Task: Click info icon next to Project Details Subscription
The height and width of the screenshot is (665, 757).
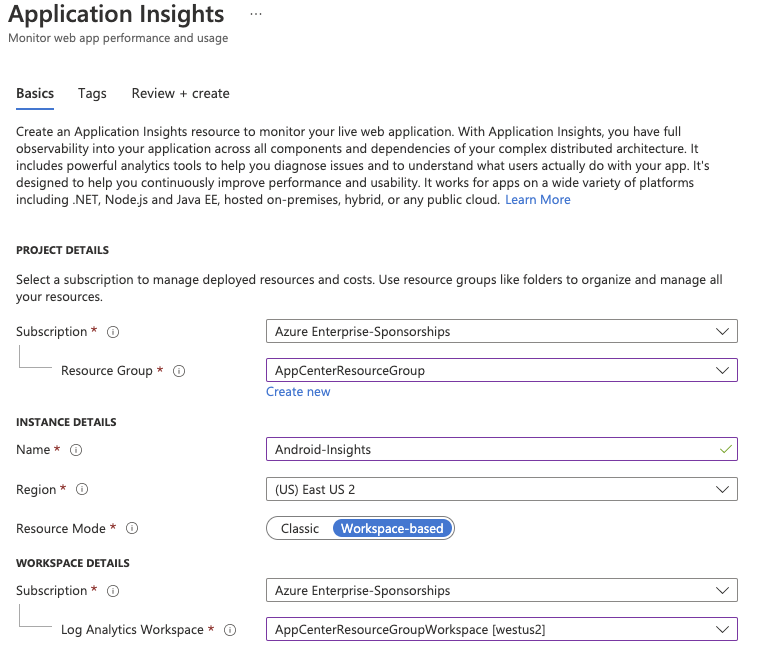Action: [x=113, y=332]
